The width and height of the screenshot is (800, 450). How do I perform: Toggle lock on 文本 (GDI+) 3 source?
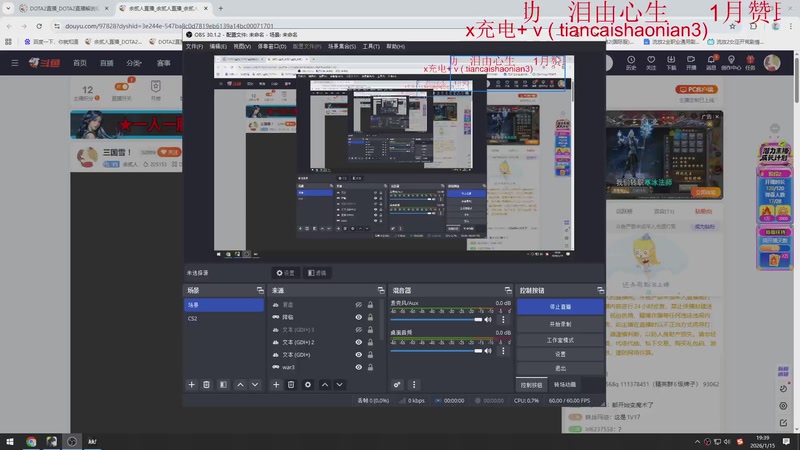point(370,330)
